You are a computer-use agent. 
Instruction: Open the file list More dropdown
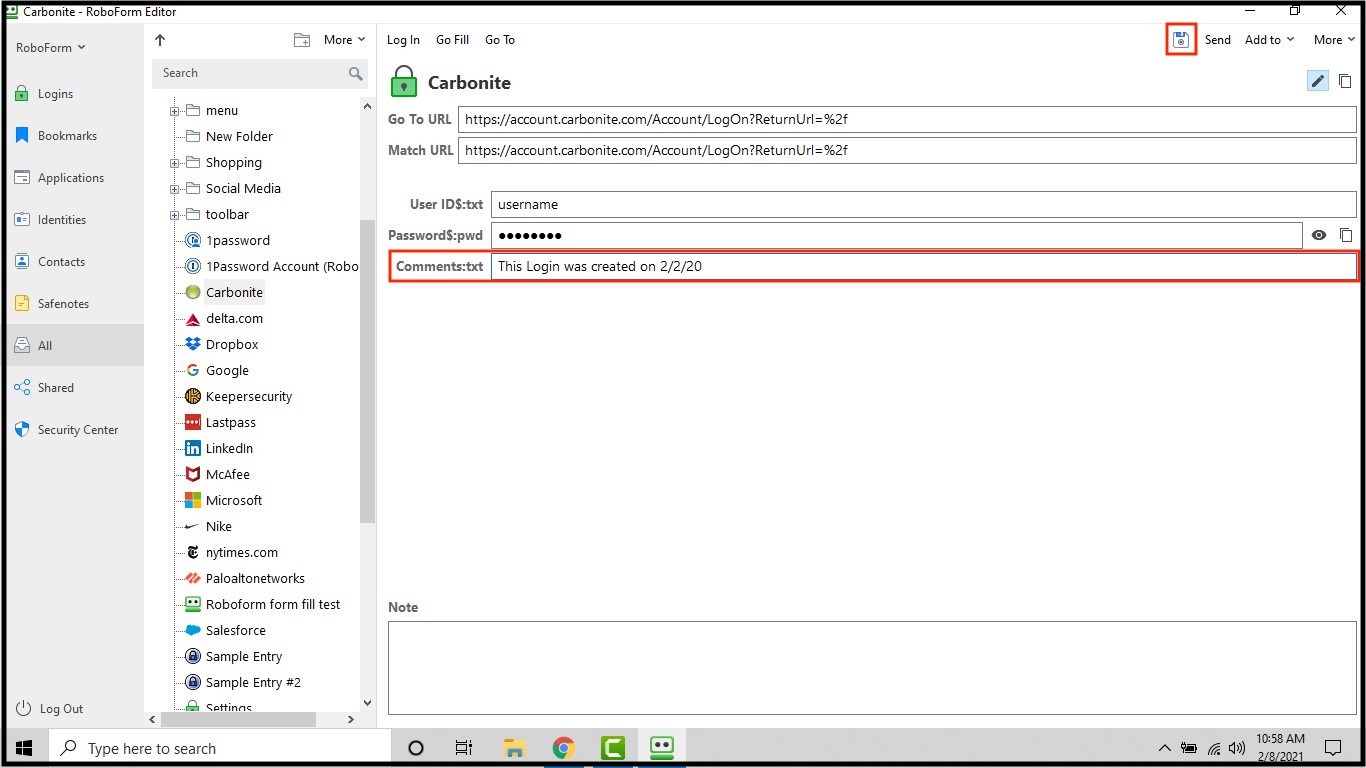pos(344,40)
